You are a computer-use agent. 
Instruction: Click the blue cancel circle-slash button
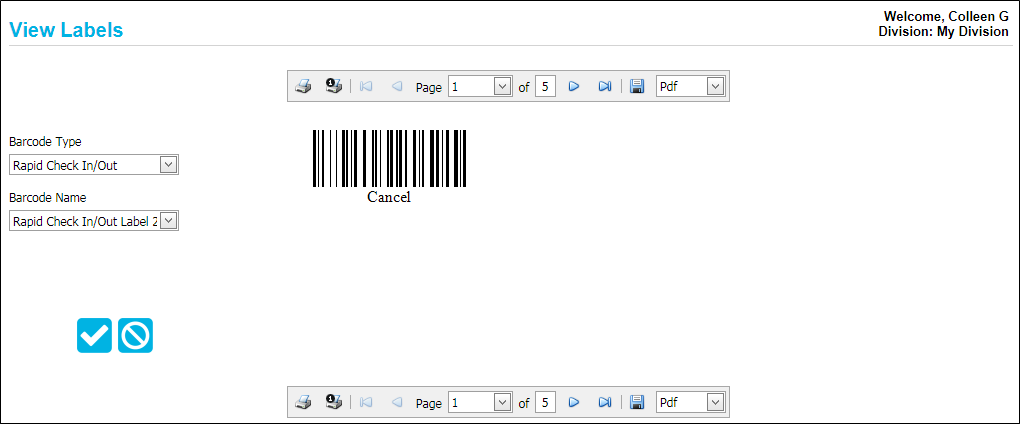pos(135,336)
